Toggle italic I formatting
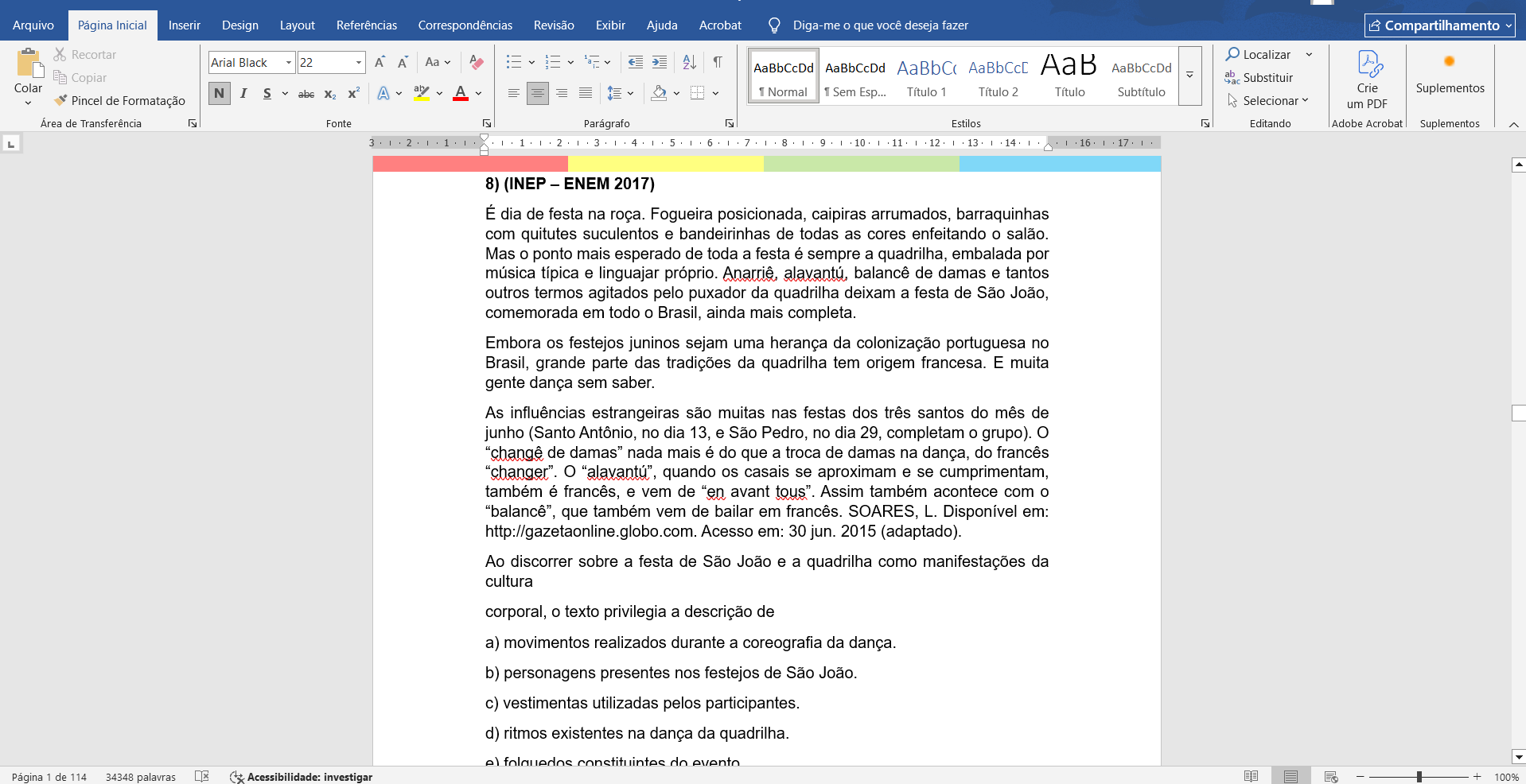1526x784 pixels. click(x=243, y=93)
